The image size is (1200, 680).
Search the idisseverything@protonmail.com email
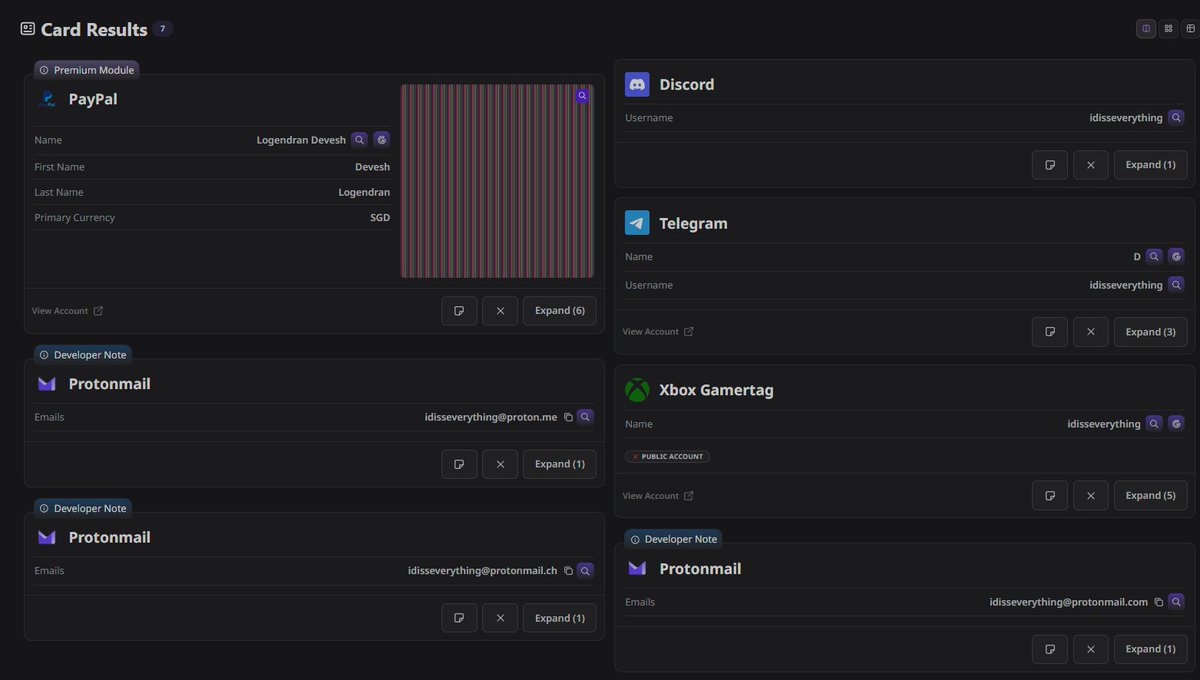coord(1176,602)
